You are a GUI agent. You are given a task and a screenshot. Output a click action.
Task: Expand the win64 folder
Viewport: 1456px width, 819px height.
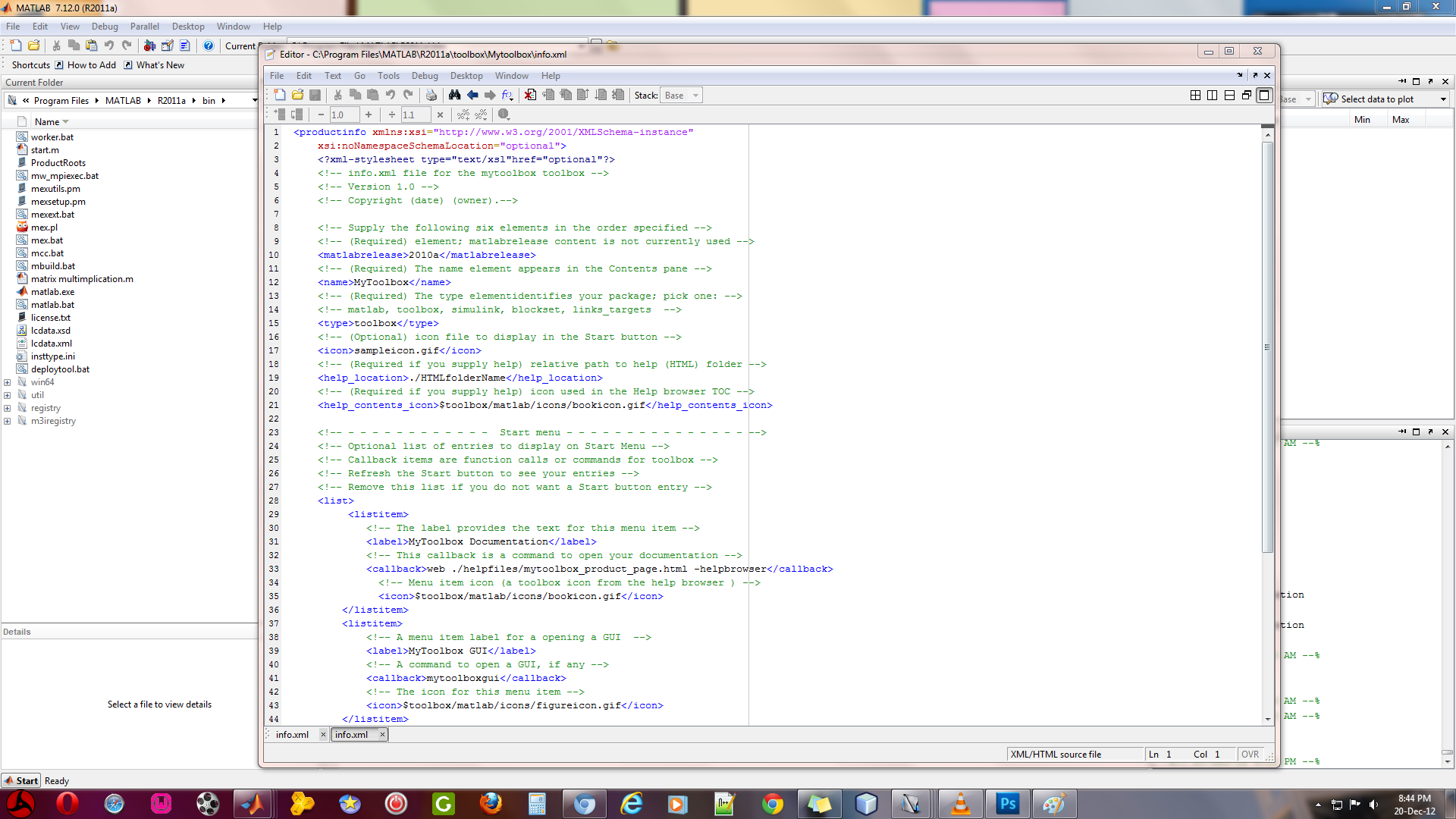tap(7, 382)
